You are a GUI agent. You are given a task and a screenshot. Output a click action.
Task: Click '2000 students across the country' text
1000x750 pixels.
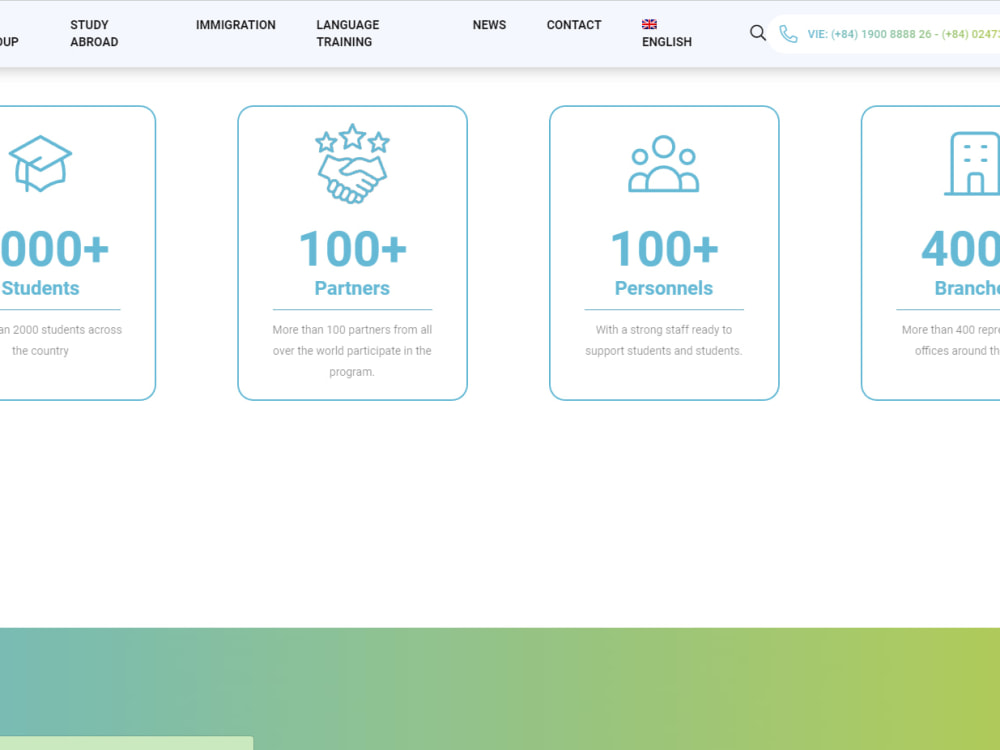pos(61,340)
